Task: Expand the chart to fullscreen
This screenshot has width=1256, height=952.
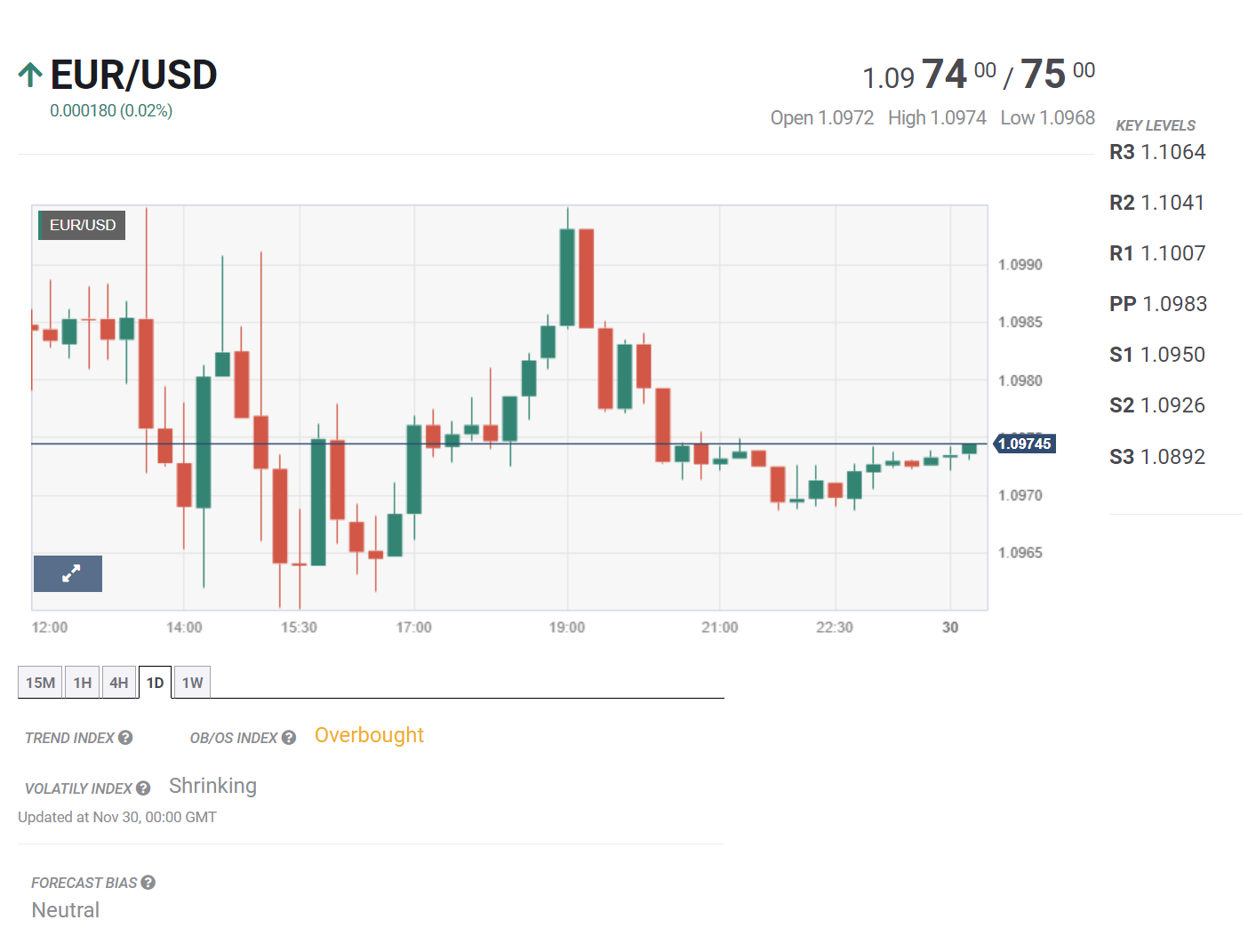Action: [x=68, y=573]
